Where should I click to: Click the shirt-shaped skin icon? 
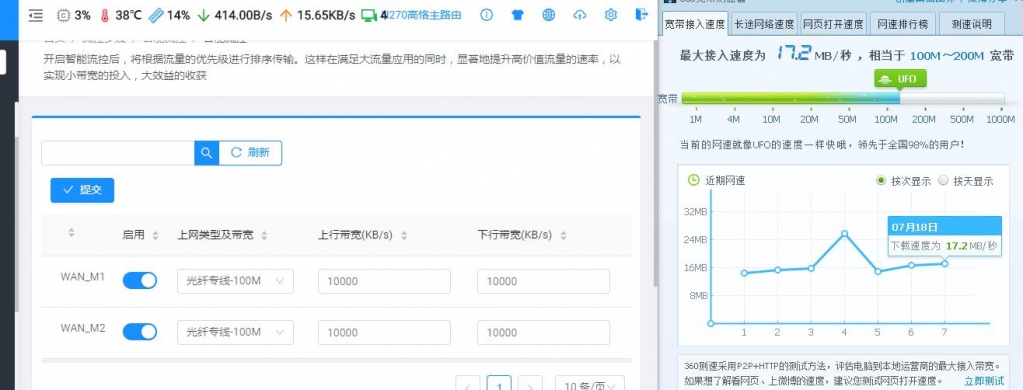[517, 15]
